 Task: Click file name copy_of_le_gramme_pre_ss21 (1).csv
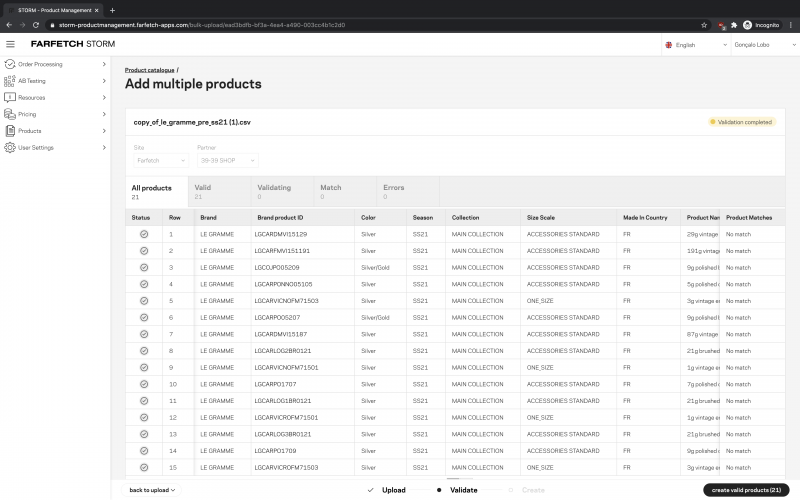[192, 122]
